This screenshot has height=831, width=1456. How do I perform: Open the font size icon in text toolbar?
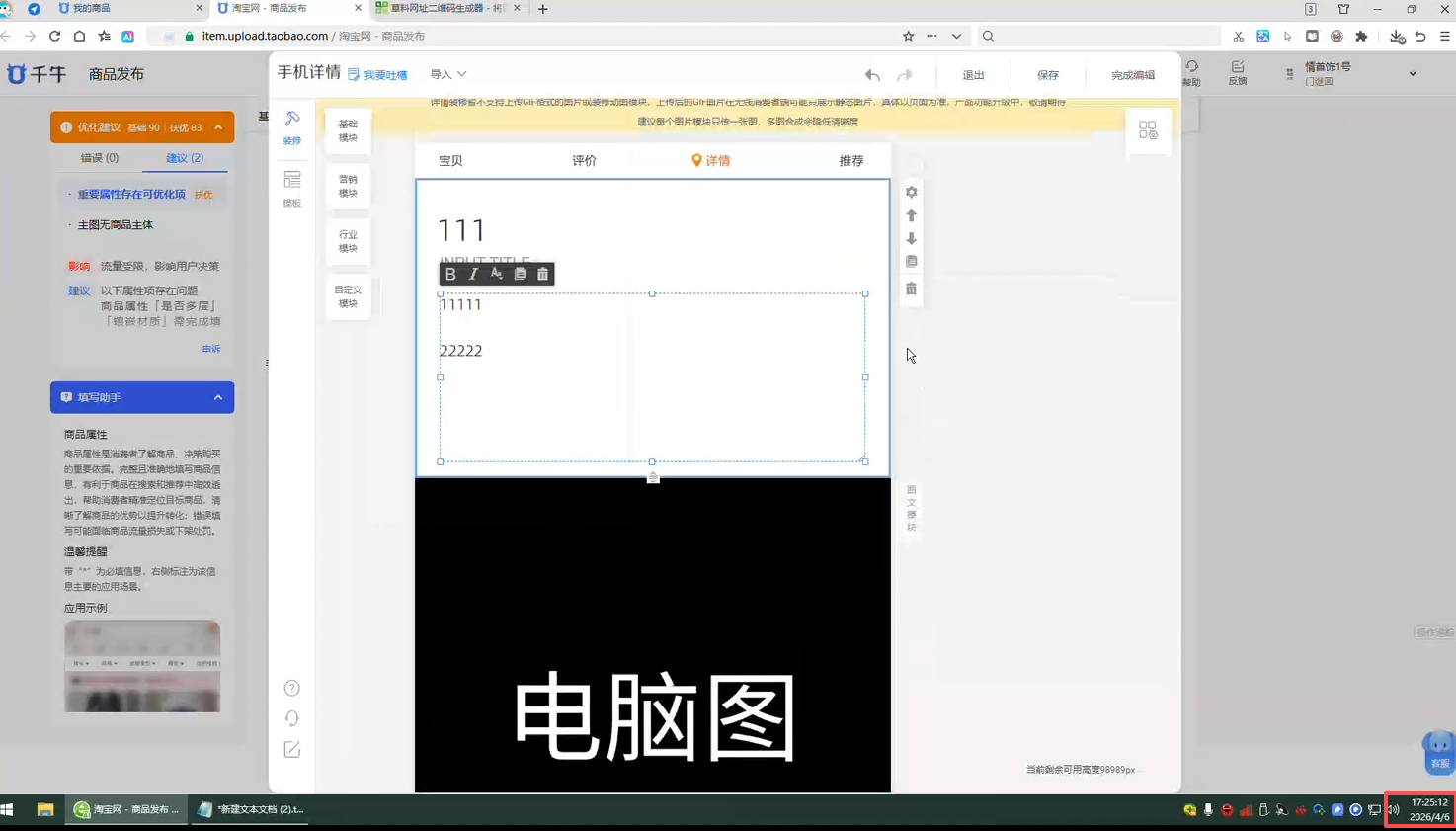497,274
